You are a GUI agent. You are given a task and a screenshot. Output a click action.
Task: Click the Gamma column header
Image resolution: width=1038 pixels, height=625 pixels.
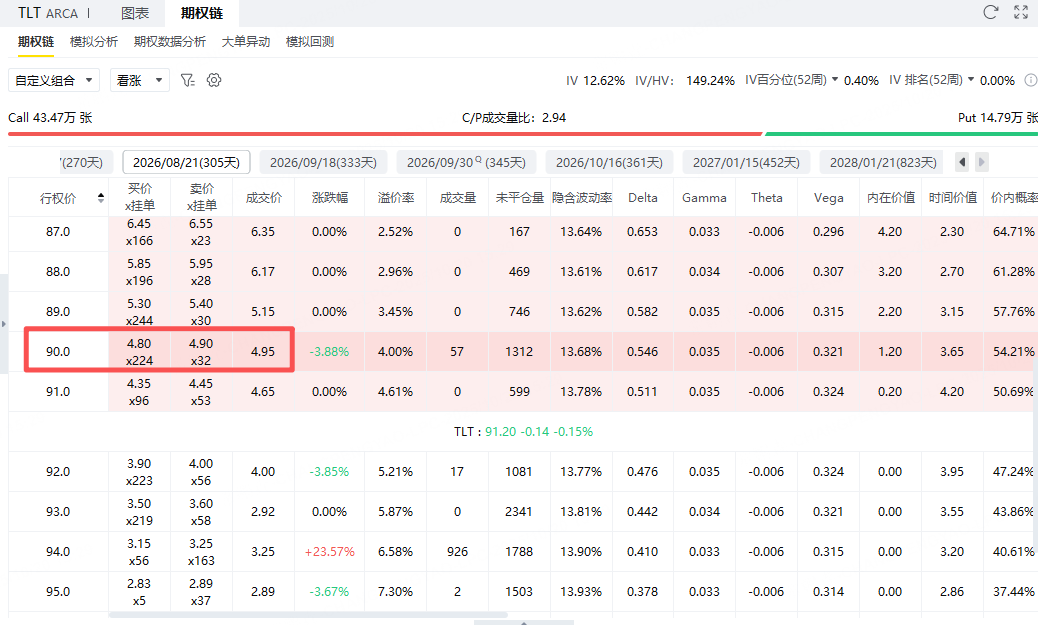[x=704, y=197]
